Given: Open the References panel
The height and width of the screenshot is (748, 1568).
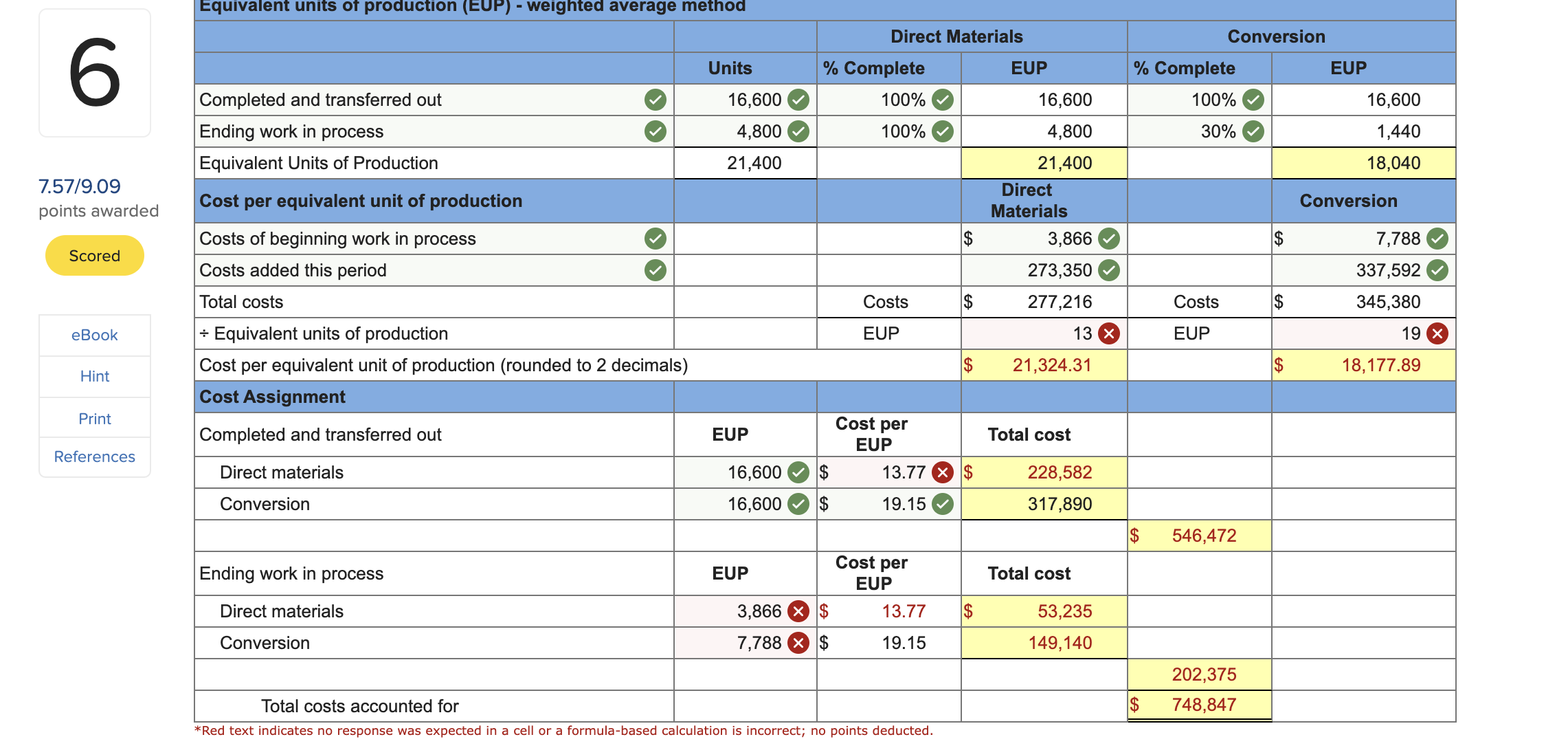Looking at the screenshot, I should [x=94, y=456].
